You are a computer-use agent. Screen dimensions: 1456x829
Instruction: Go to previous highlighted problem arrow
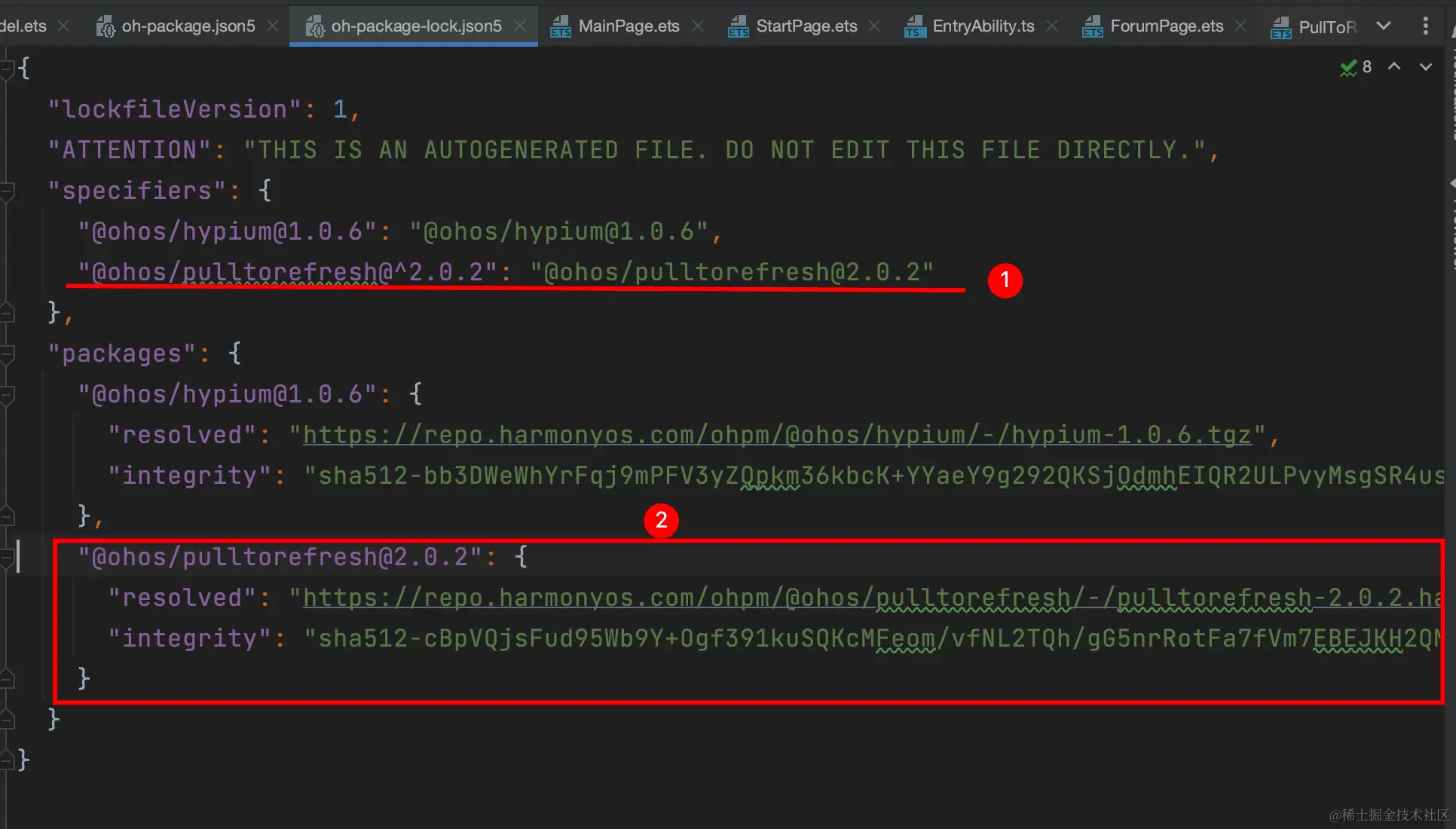(x=1394, y=66)
